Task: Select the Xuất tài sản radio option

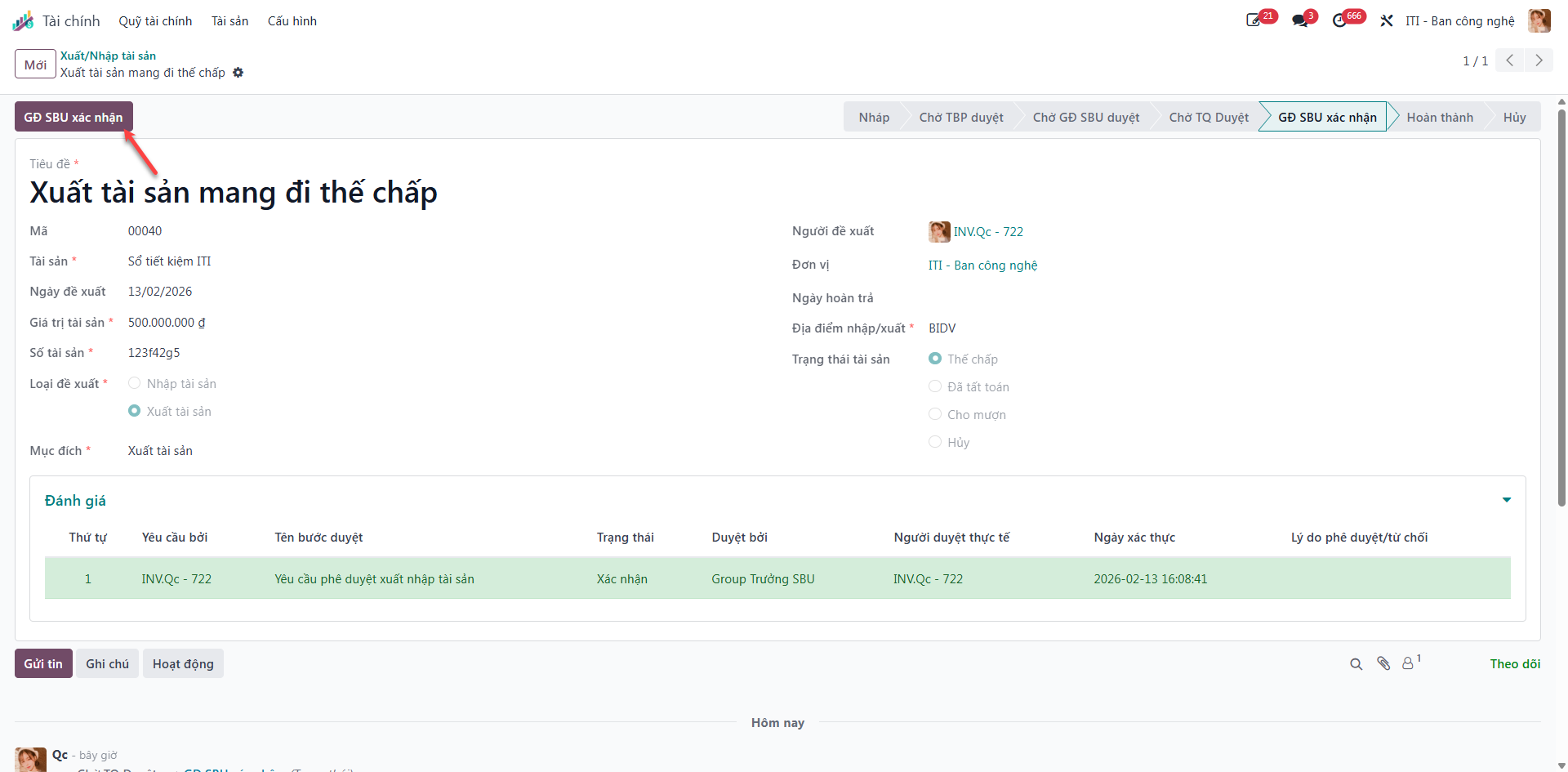Action: [x=135, y=411]
